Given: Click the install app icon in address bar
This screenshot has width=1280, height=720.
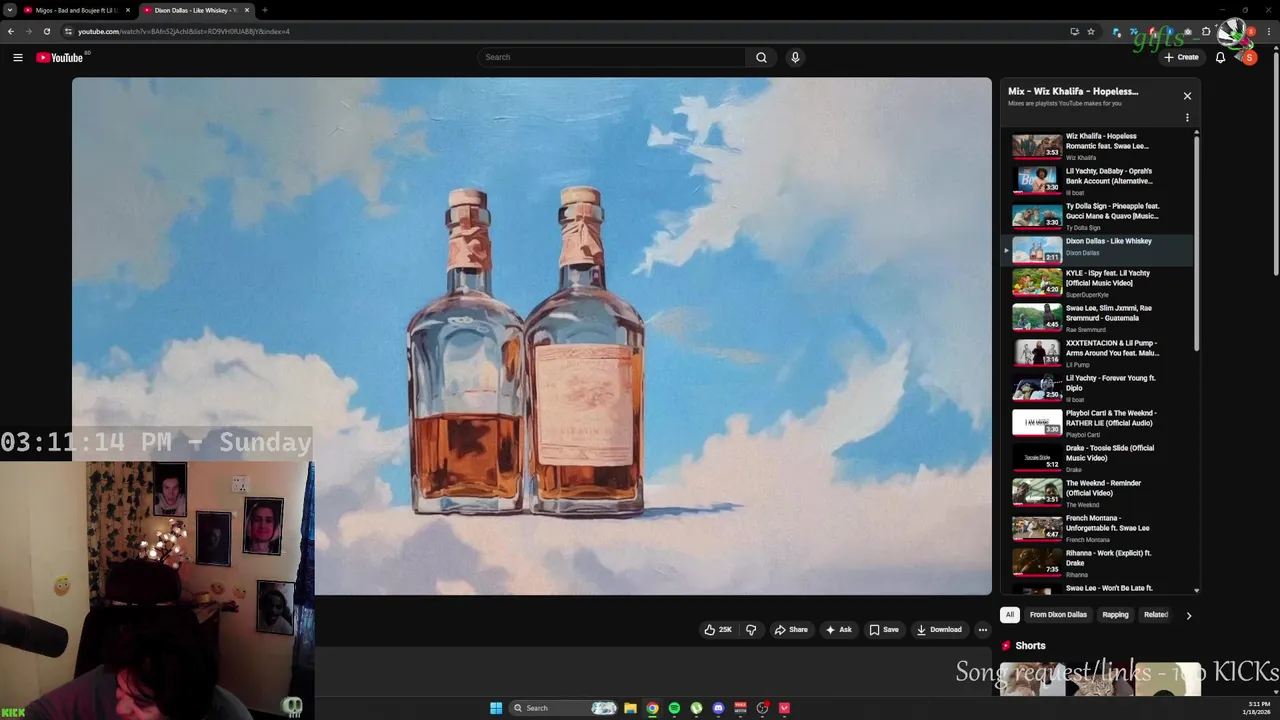Looking at the screenshot, I should (x=1075, y=31).
